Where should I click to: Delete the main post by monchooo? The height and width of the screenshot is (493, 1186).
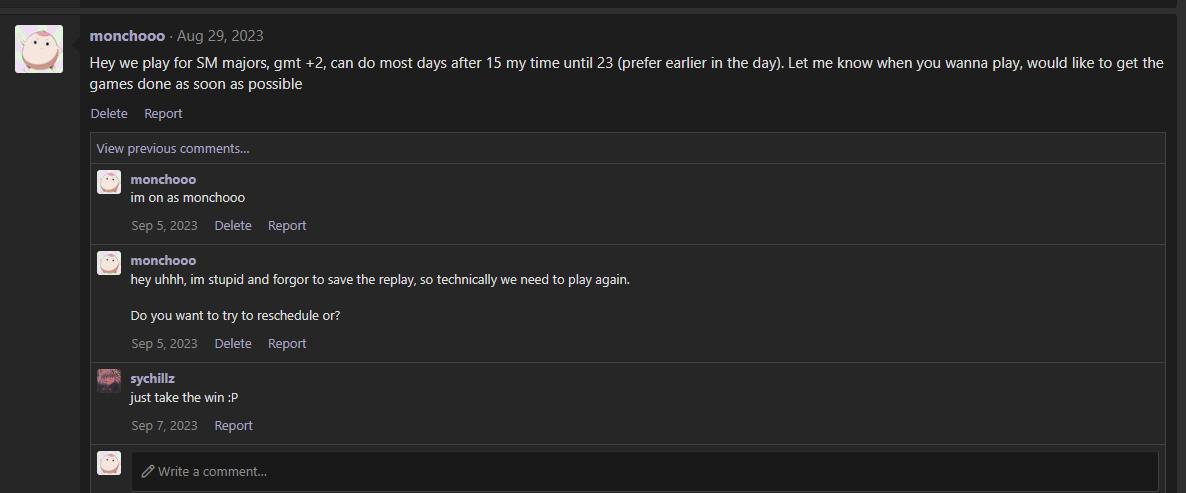109,114
